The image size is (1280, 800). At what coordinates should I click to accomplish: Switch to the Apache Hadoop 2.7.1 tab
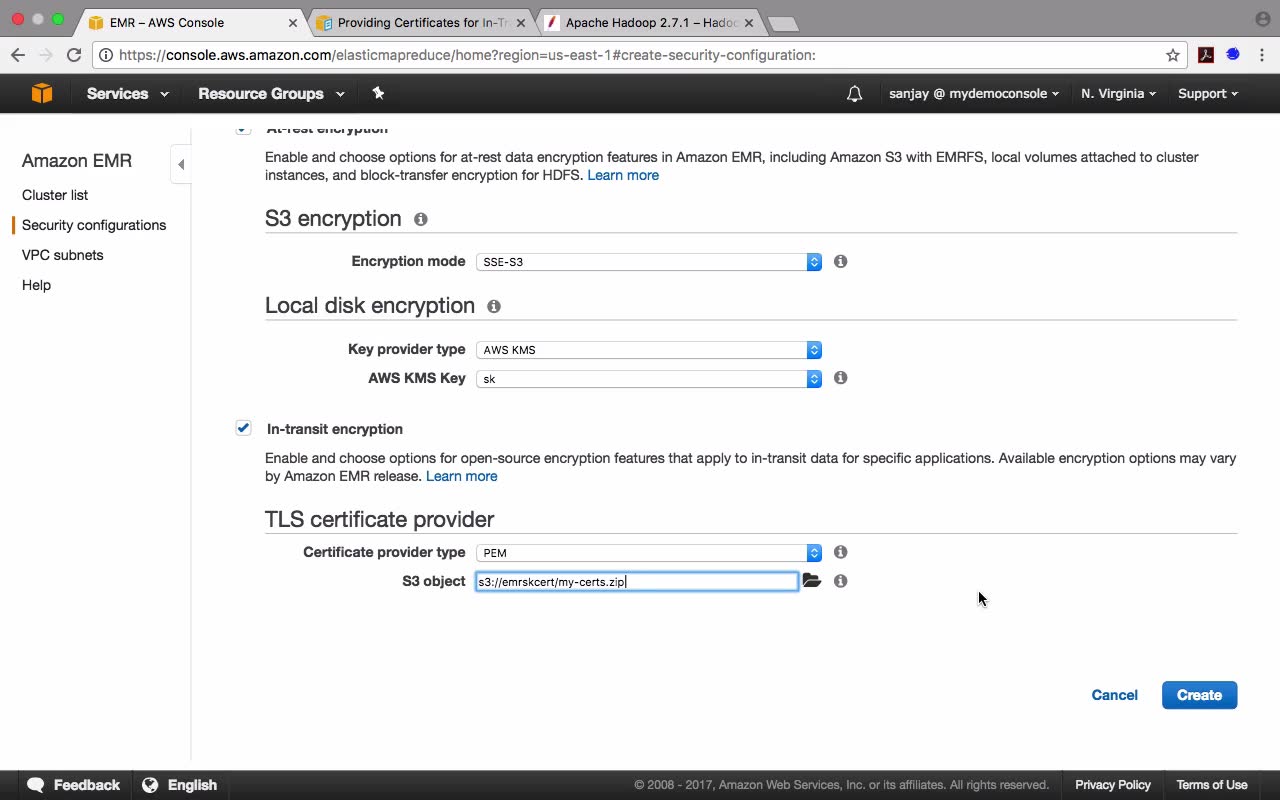click(x=650, y=22)
